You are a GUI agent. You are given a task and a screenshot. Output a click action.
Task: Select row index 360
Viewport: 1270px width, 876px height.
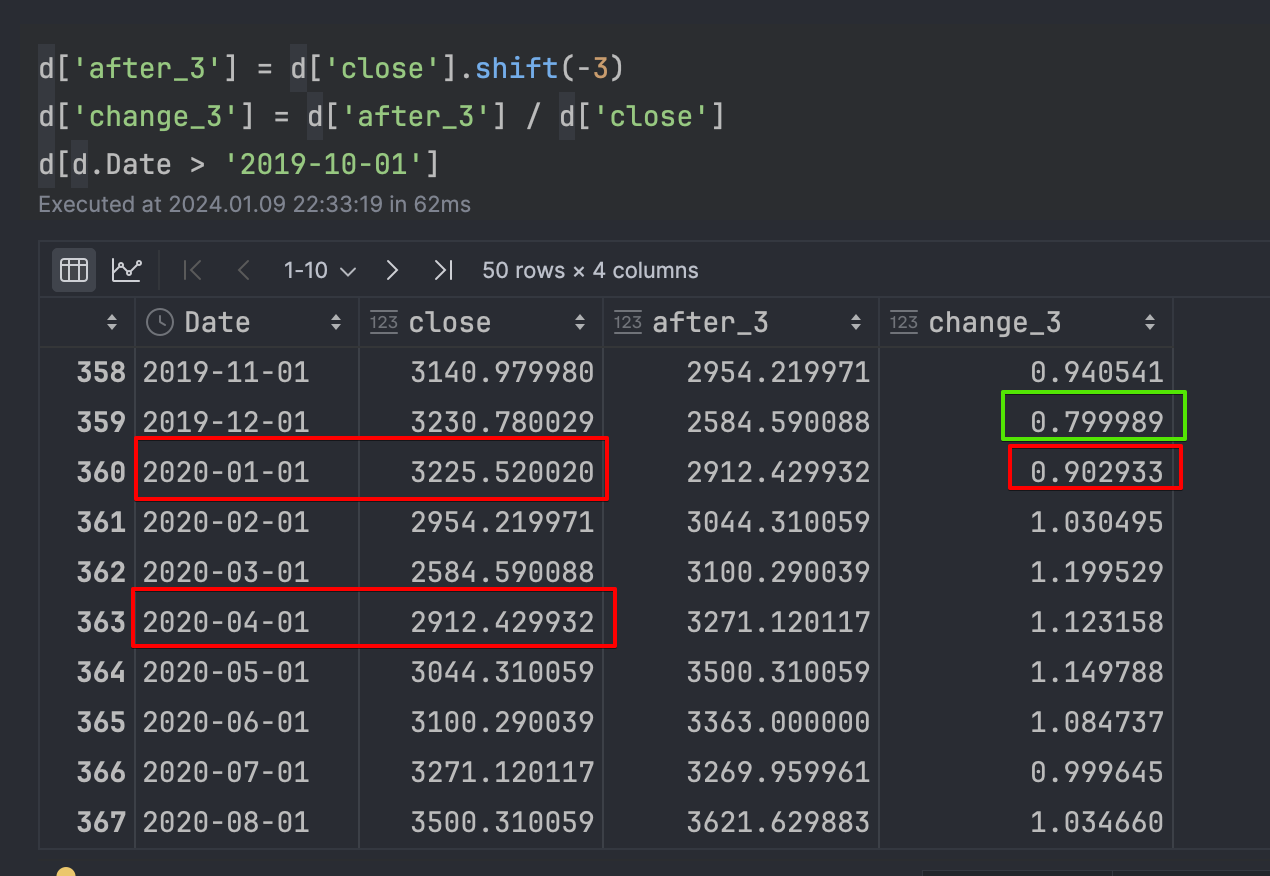pos(101,472)
